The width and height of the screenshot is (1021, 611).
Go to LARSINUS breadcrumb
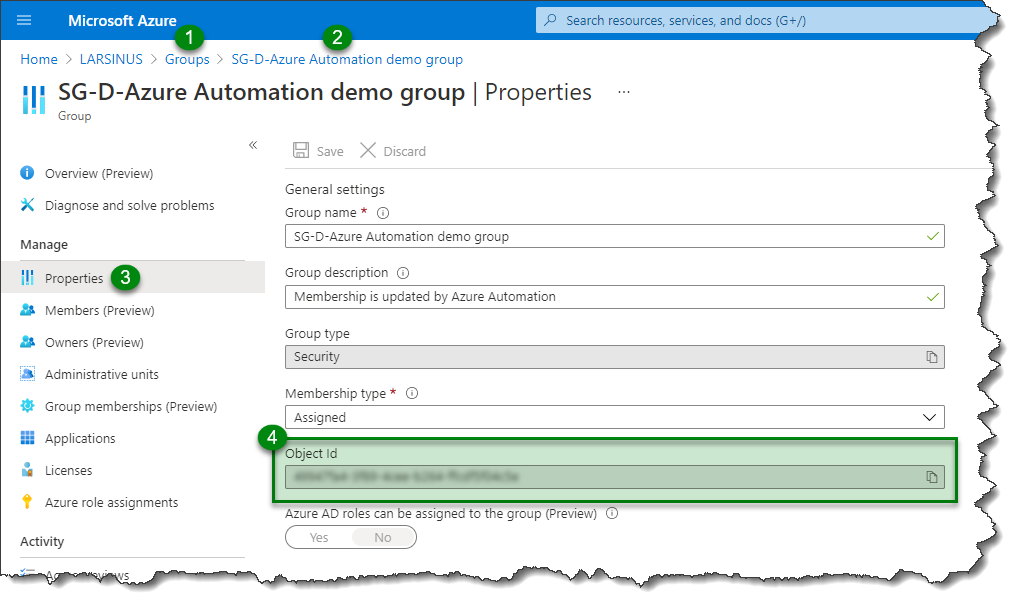pyautogui.click(x=111, y=59)
